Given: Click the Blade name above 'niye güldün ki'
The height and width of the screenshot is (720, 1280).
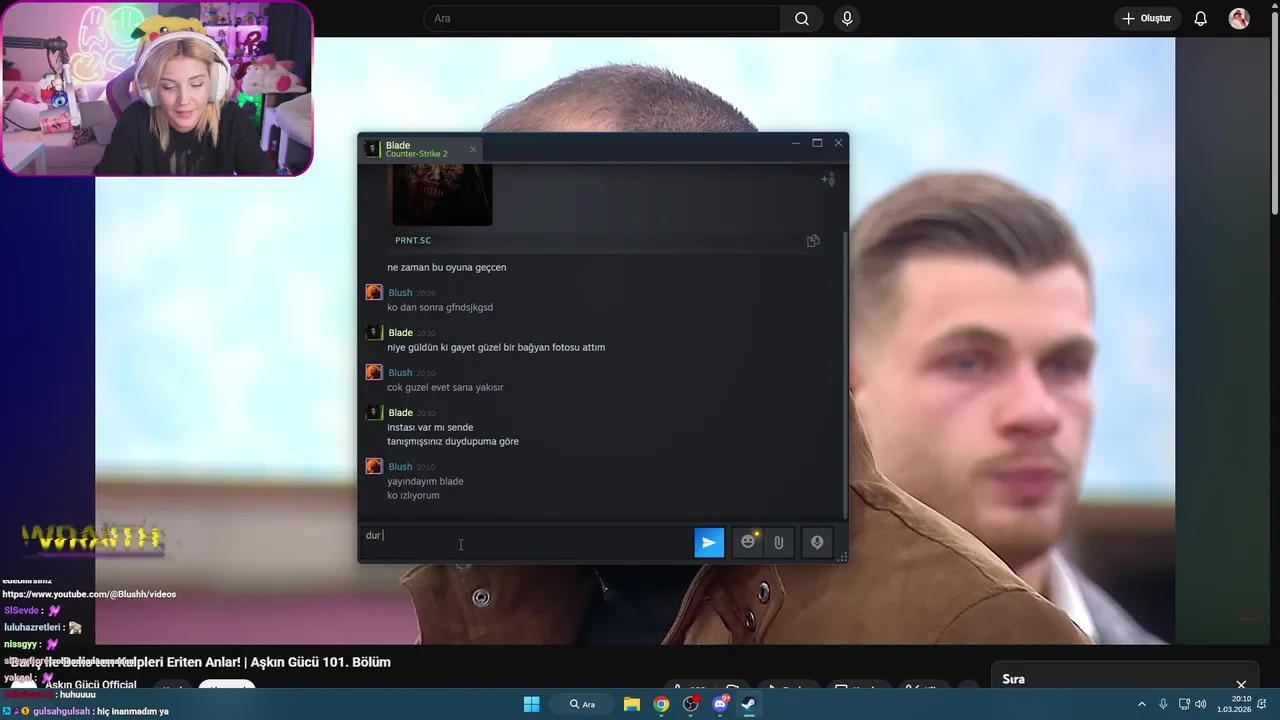Looking at the screenshot, I should (400, 333).
